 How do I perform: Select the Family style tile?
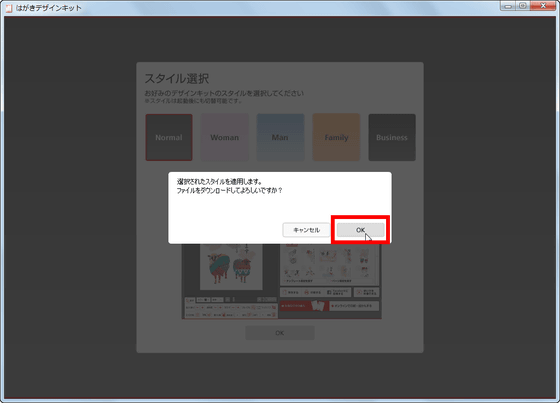[336, 137]
